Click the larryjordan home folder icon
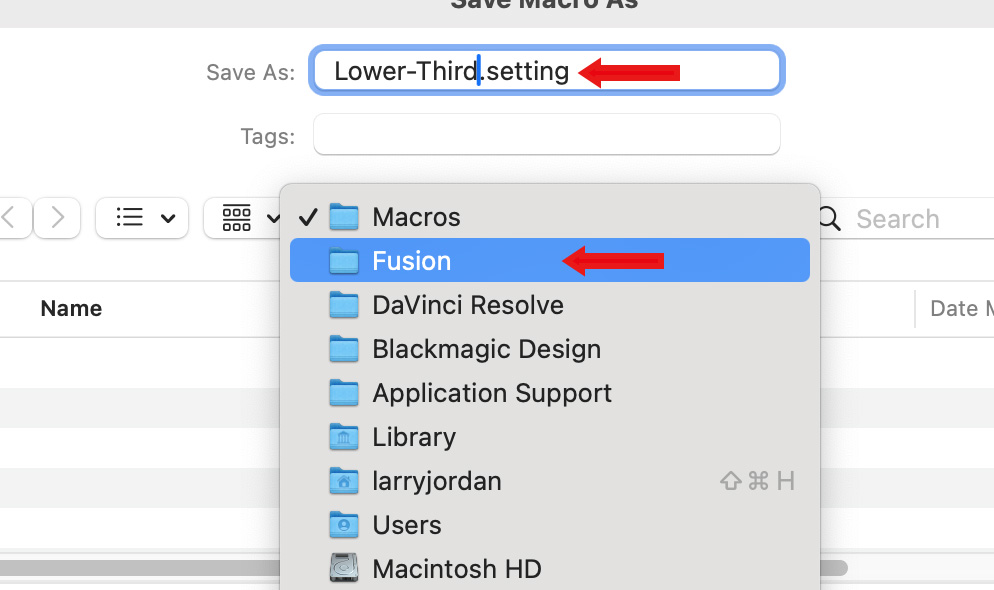The width and height of the screenshot is (994, 590). [344, 481]
